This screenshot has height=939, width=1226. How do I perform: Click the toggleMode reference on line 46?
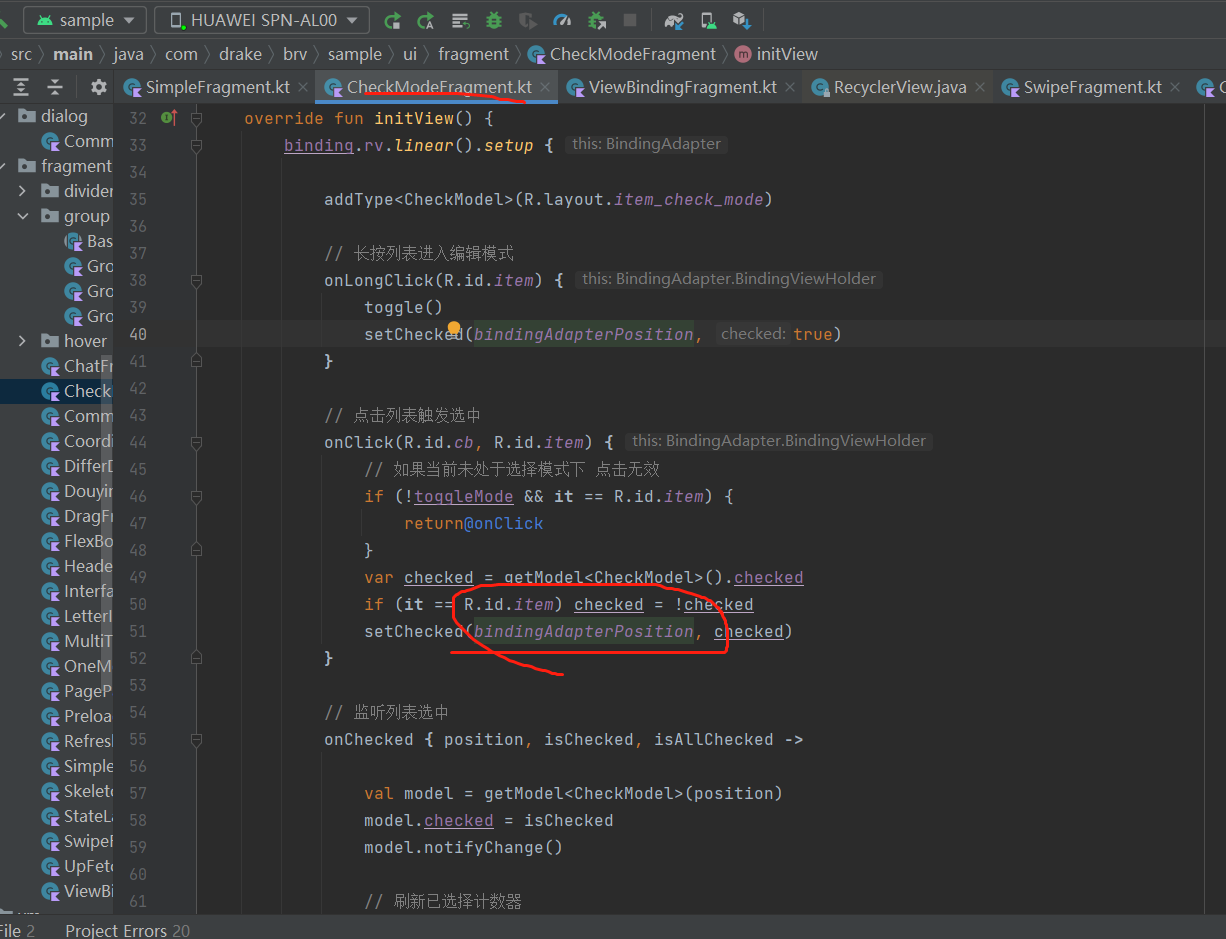point(464,496)
